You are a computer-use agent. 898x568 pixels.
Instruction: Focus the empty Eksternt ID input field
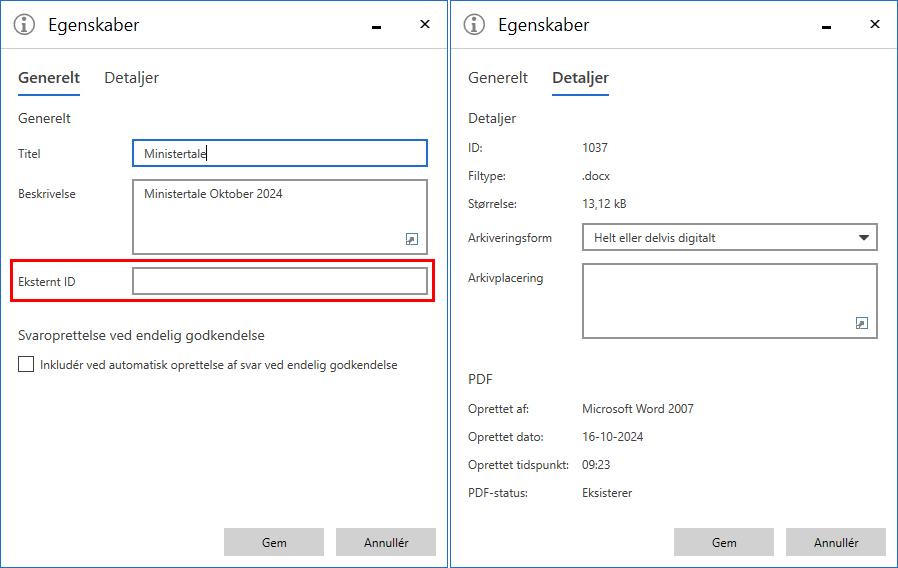point(280,282)
